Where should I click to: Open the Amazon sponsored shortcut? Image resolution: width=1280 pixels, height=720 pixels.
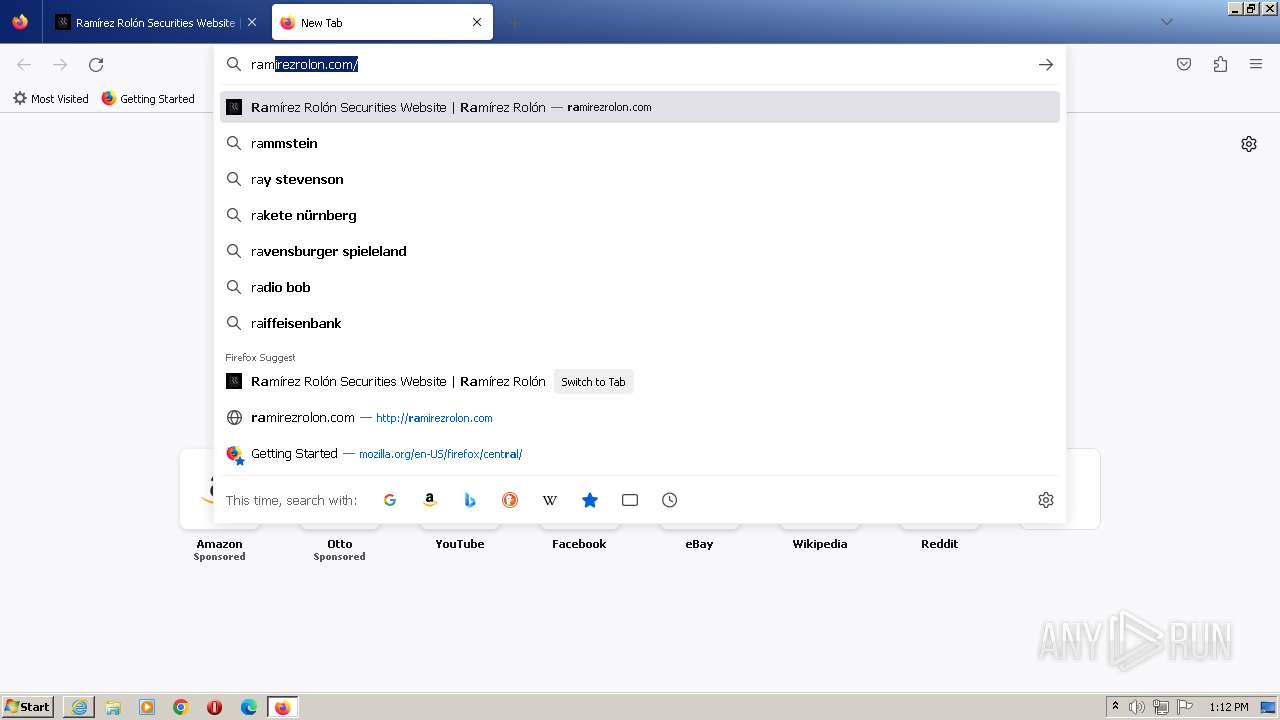pos(219,505)
